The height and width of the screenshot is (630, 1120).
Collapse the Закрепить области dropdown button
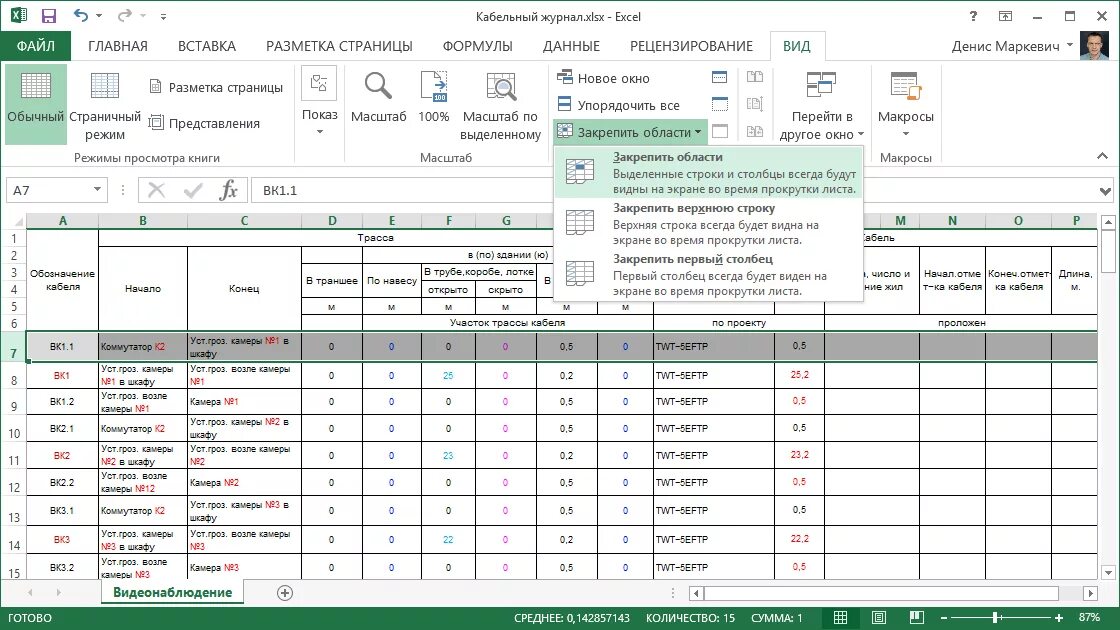630,132
